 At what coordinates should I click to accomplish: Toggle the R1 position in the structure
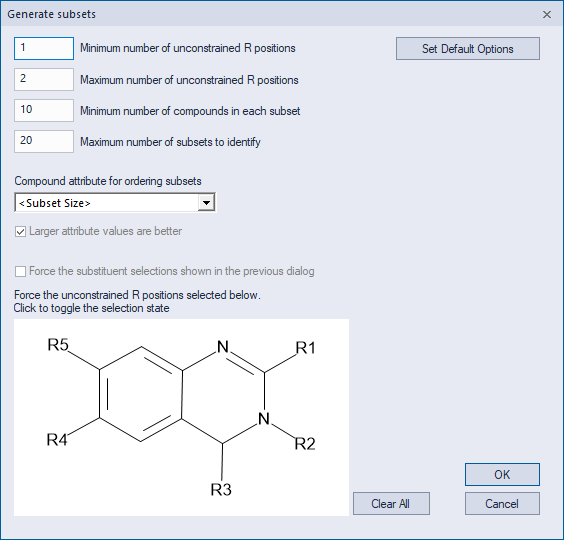coord(305,348)
